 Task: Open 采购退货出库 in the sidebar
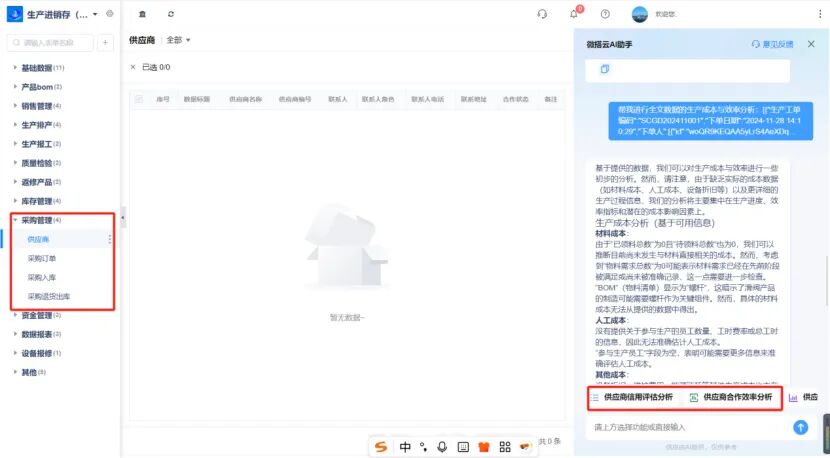(49, 297)
